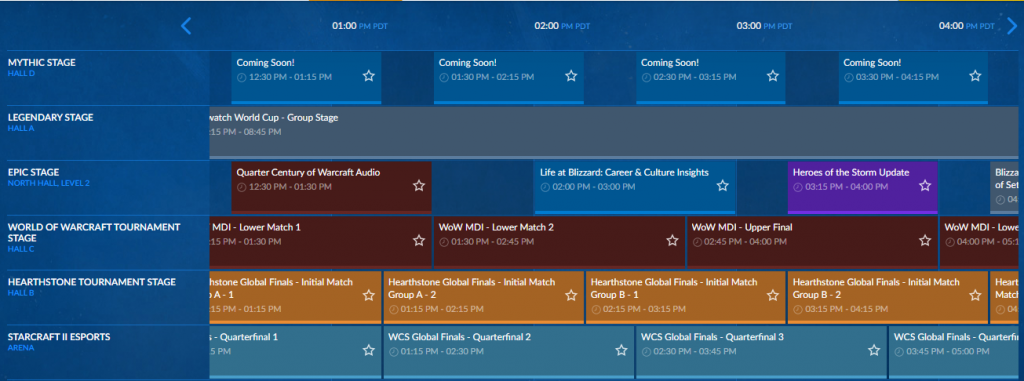Favorite the Quarter Century of Warcraft Audio star
Screen dimensions: 1024x381
(419, 186)
